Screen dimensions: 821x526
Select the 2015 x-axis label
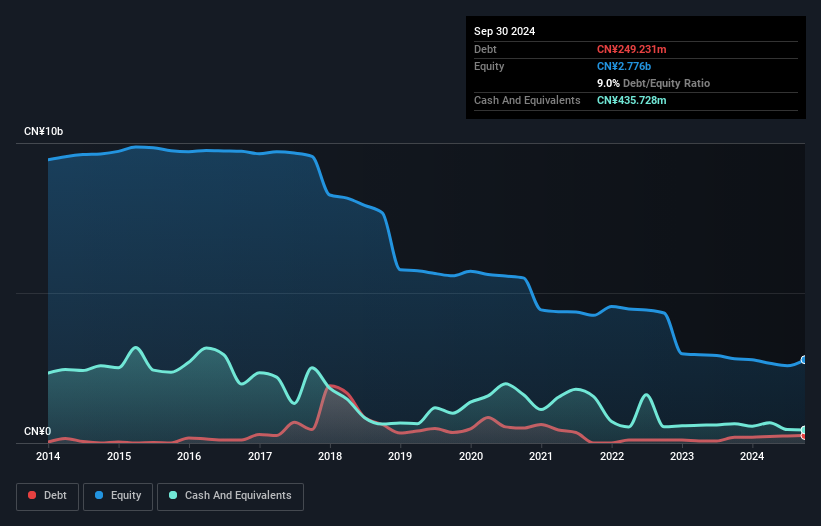[119, 456]
